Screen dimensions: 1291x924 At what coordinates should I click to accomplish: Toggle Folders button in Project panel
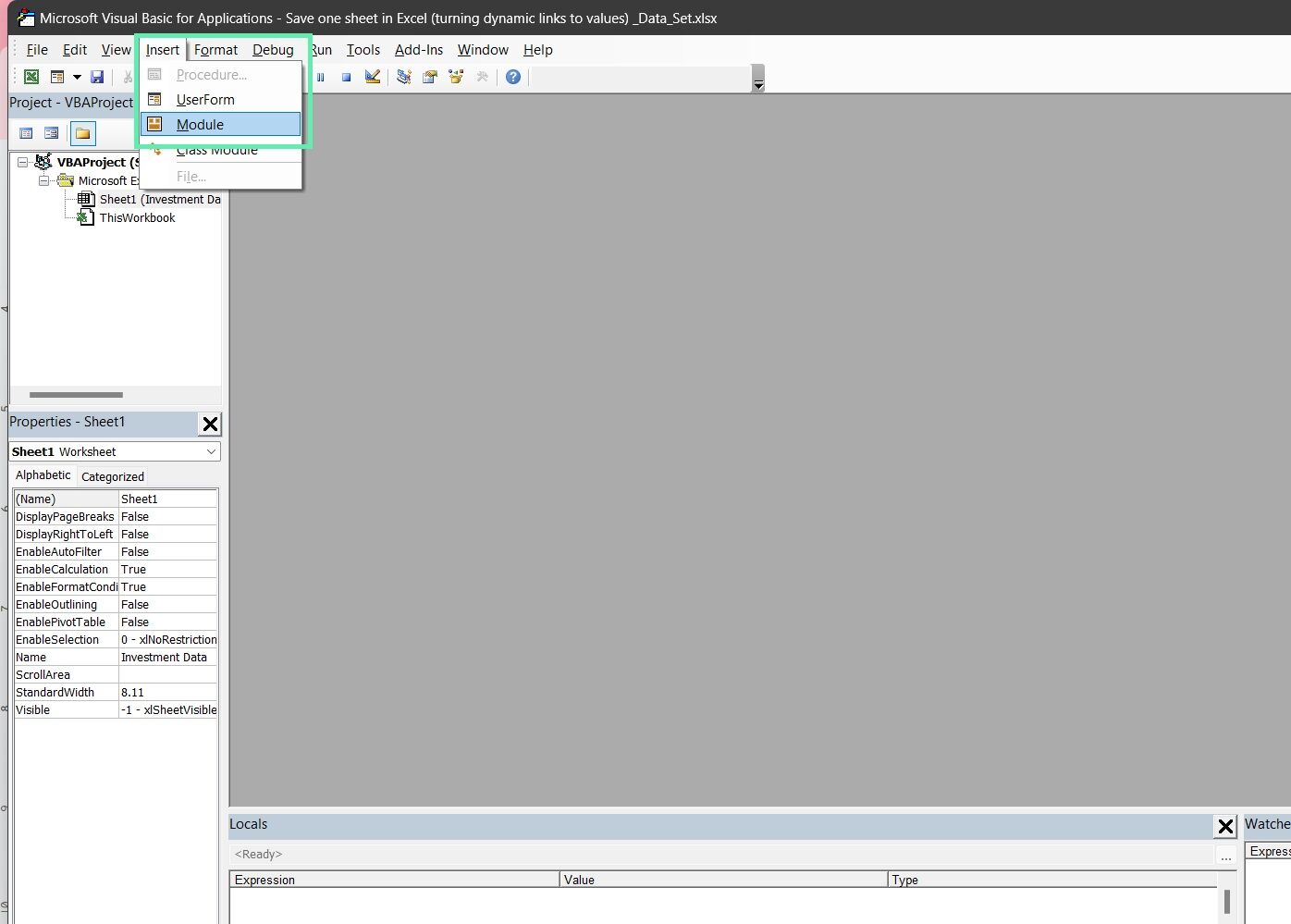coord(83,133)
